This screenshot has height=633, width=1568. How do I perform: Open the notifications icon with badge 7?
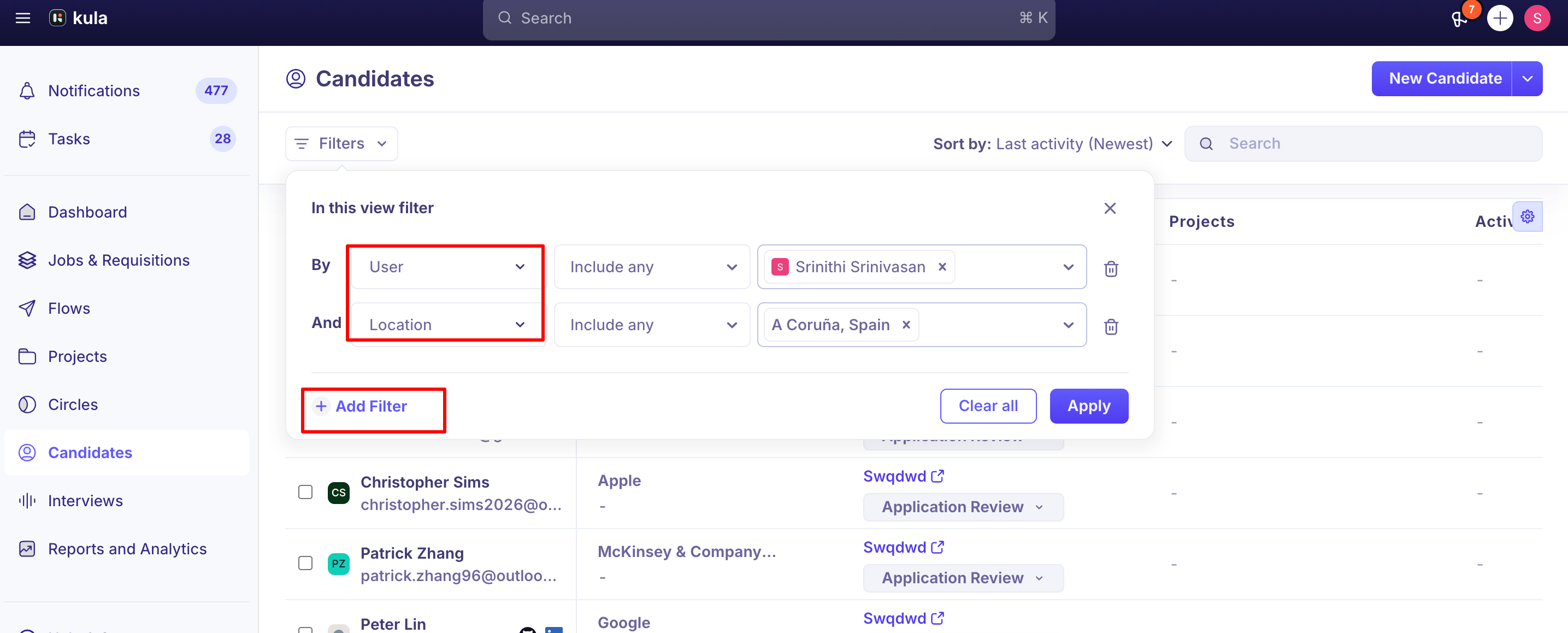pyautogui.click(x=1460, y=18)
